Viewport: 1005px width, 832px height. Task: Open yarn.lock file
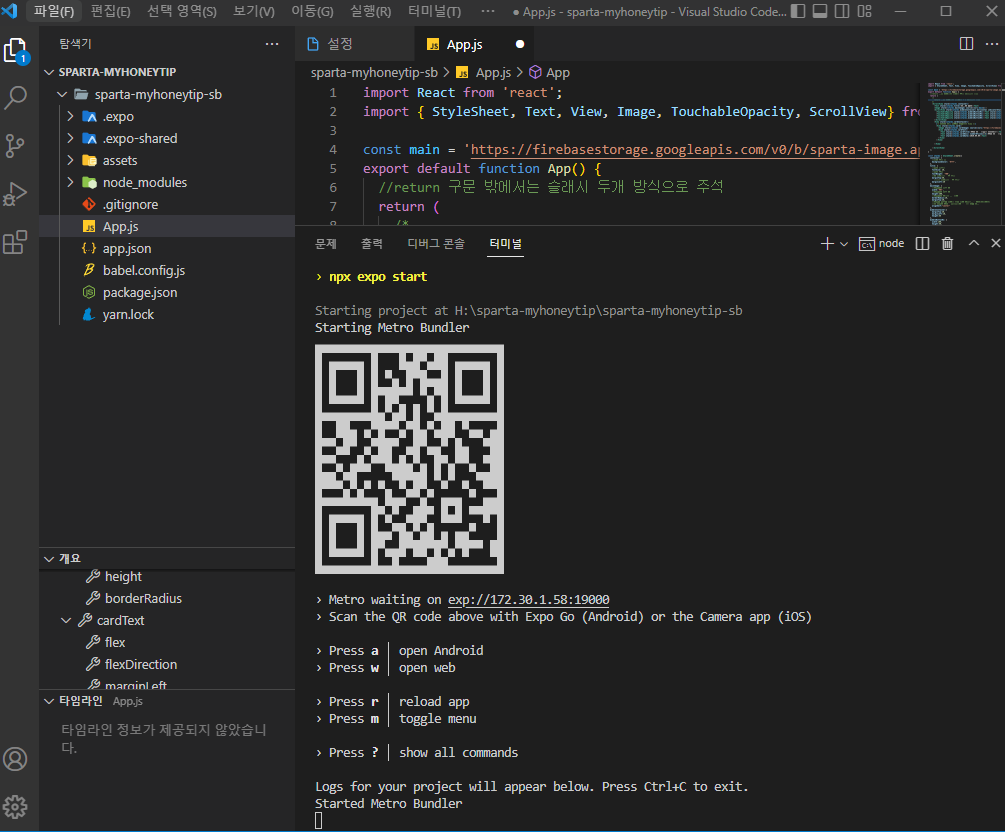(x=167, y=315)
